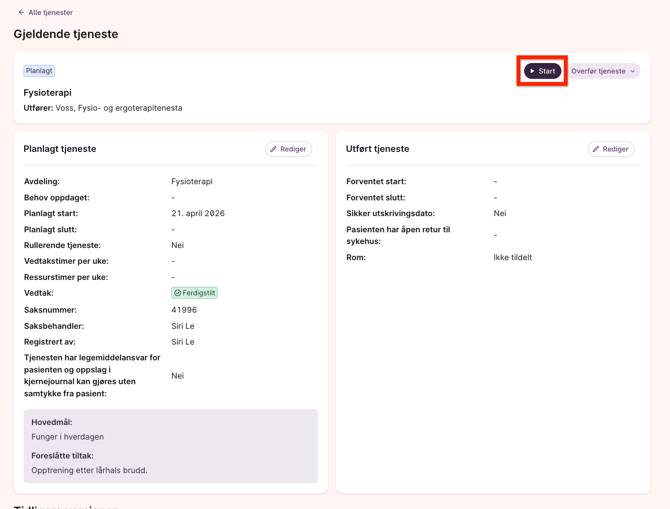Select the case number 41996

(184, 310)
